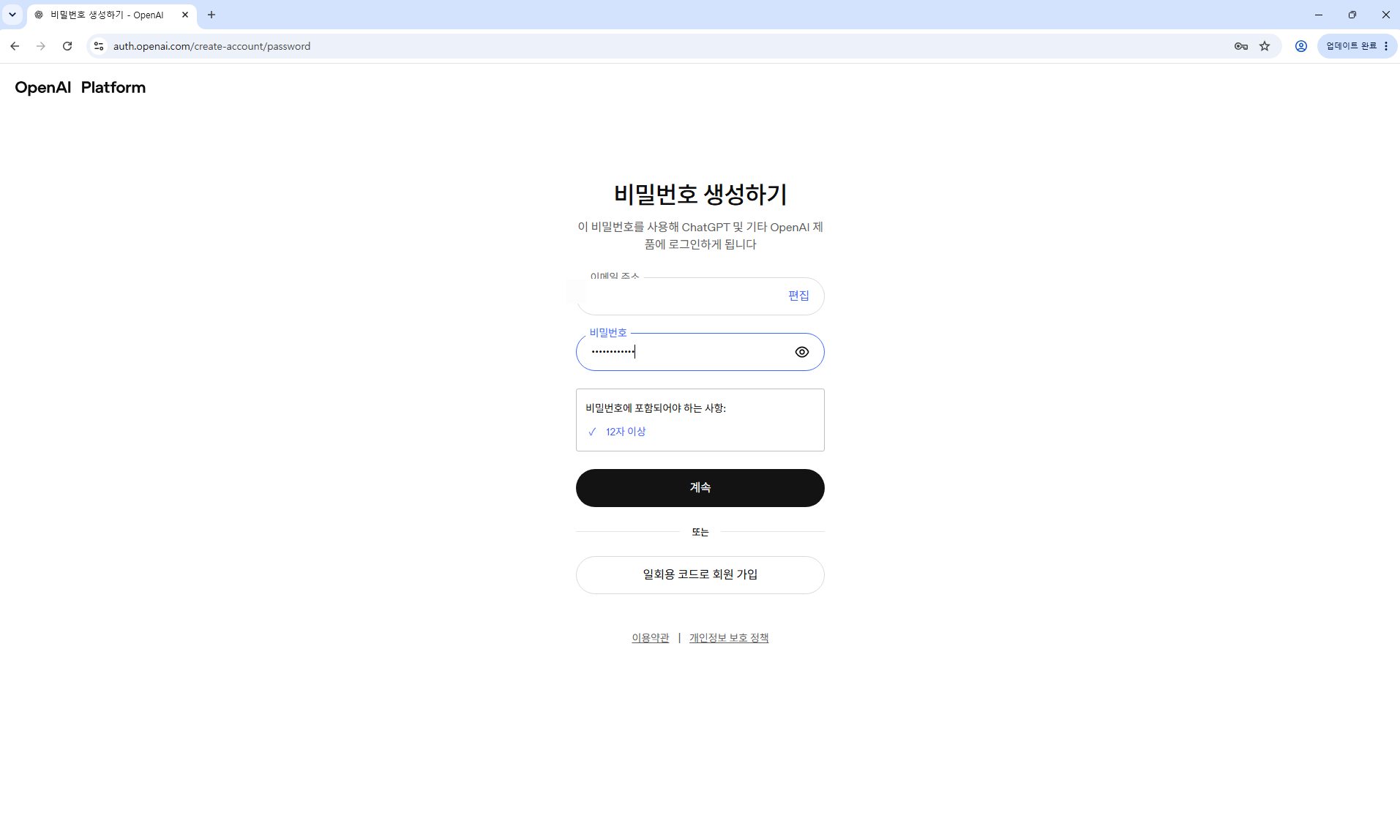The height and width of the screenshot is (840, 1400).
Task: Click the OpenAI Platform logo
Action: 80,88
